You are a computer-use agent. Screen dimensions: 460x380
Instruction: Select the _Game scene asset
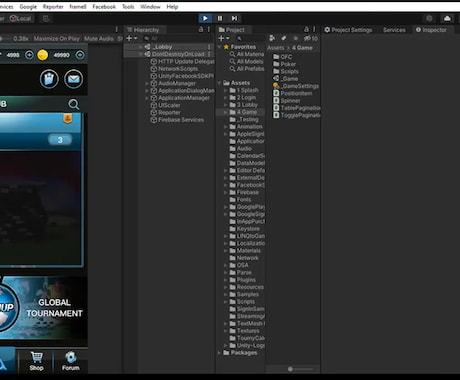click(x=286, y=79)
